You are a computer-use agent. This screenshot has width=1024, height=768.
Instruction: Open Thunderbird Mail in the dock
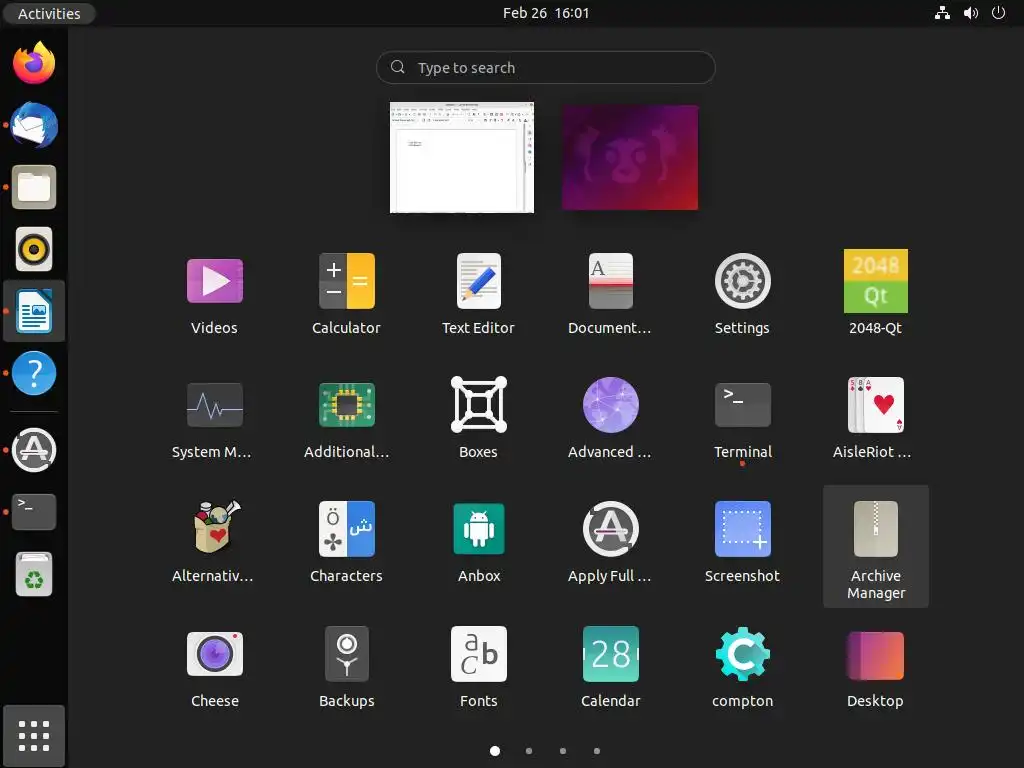click(34, 125)
